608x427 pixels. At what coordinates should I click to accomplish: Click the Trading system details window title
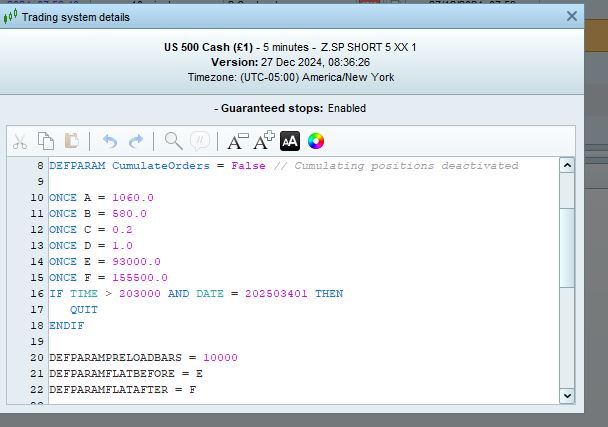[76, 17]
